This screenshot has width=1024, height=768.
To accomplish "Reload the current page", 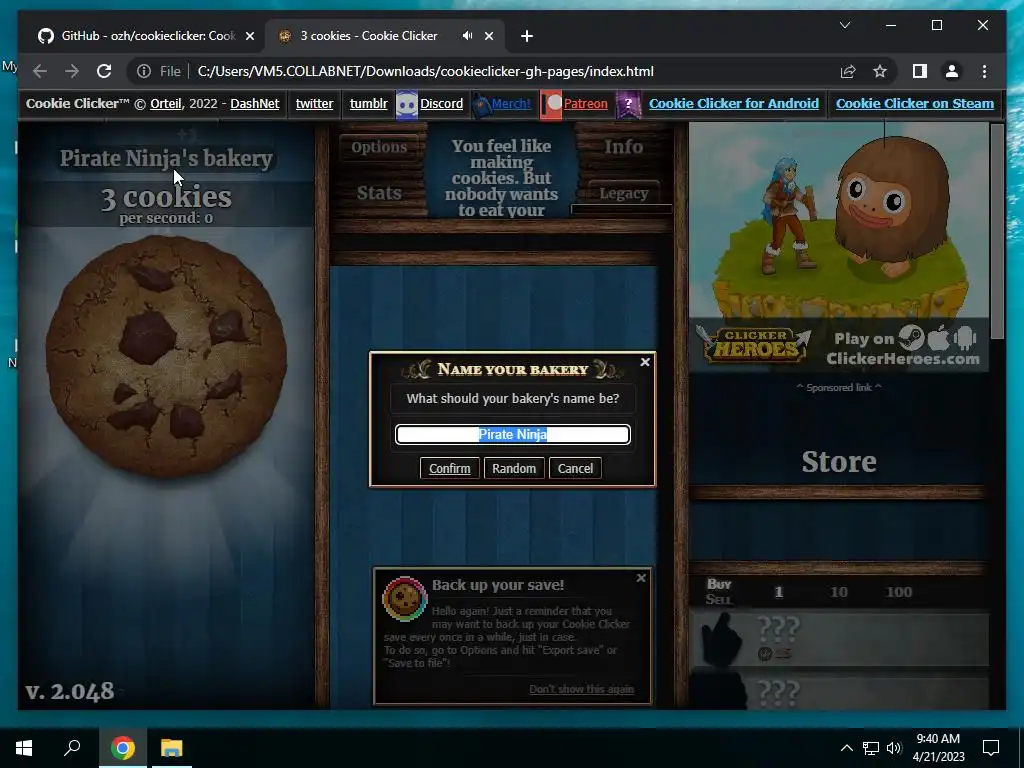I will 104,71.
